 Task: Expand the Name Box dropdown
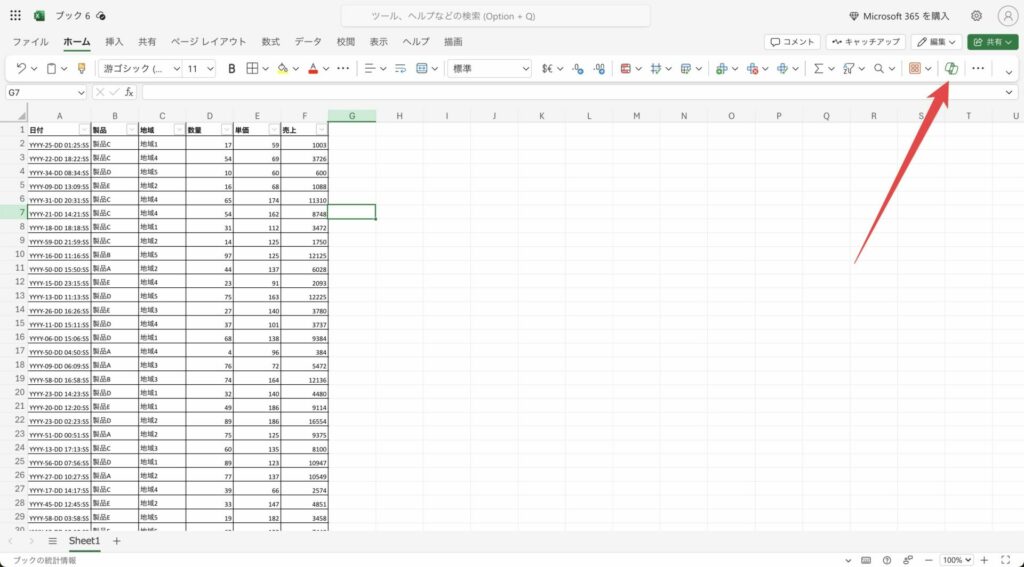[81, 93]
